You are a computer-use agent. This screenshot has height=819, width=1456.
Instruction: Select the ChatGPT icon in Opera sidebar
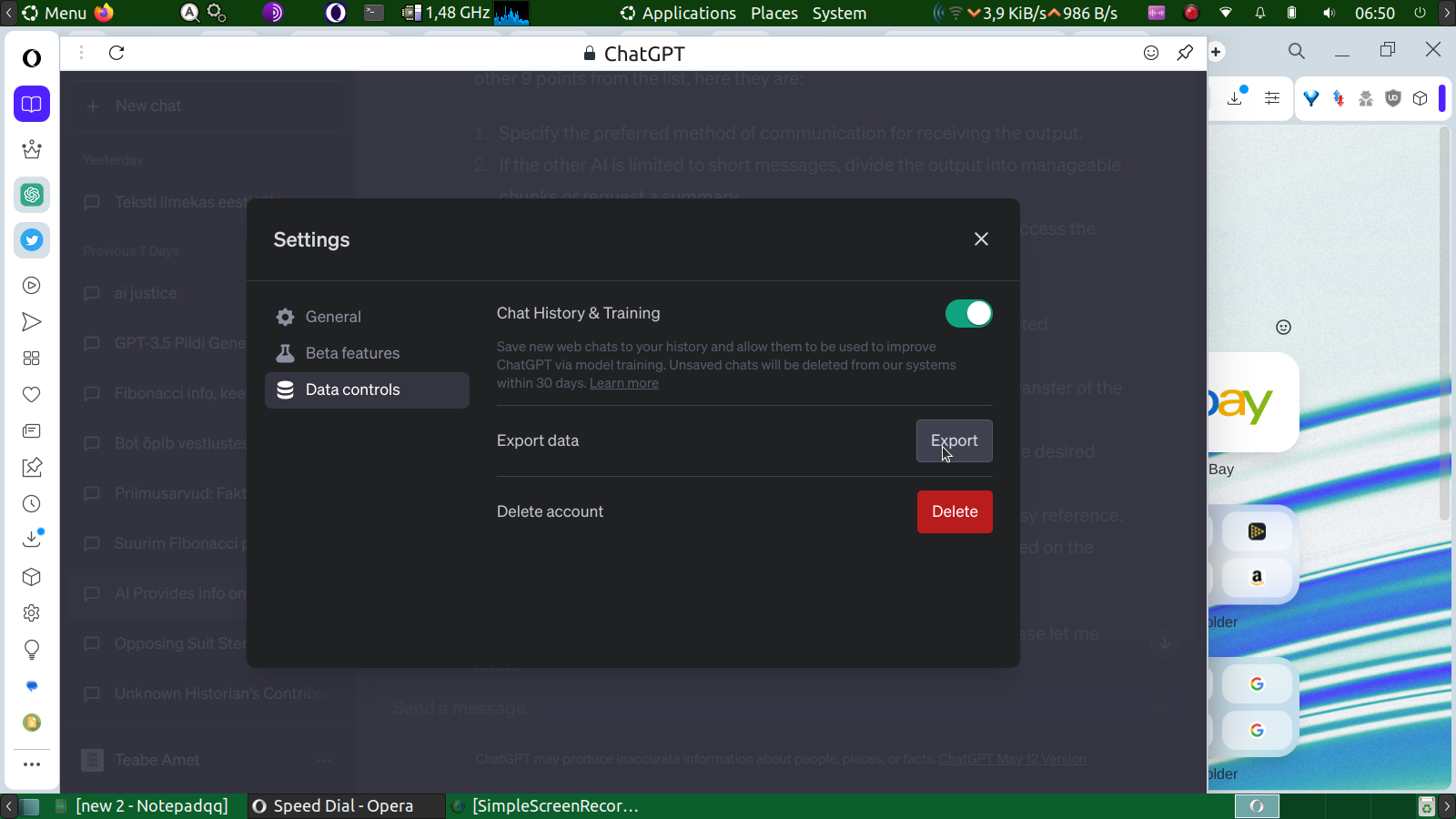(32, 195)
